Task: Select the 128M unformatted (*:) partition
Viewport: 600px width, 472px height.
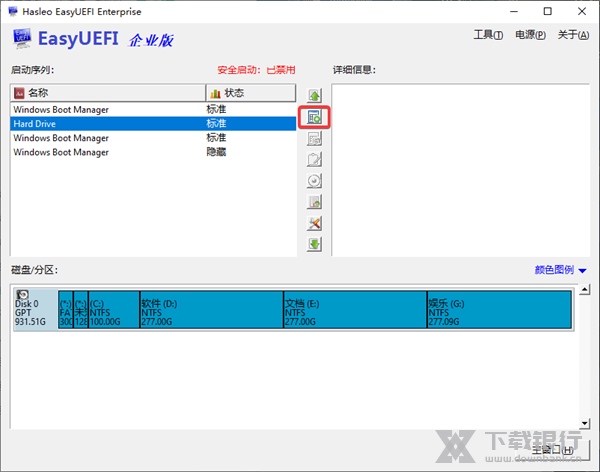Action: [x=81, y=309]
